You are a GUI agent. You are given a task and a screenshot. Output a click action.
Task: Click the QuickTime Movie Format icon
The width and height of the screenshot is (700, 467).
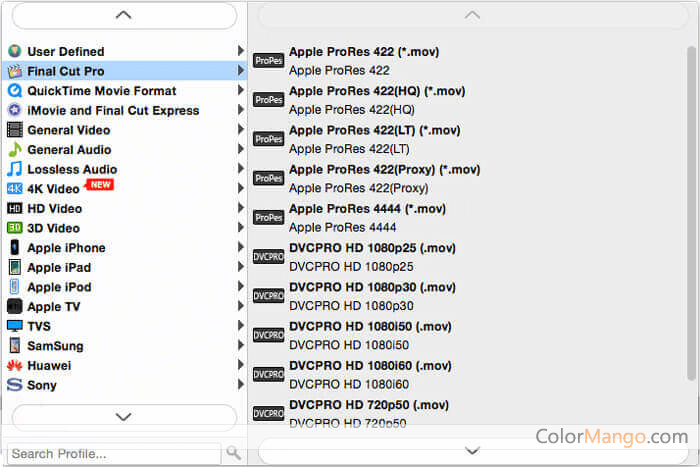[x=15, y=91]
